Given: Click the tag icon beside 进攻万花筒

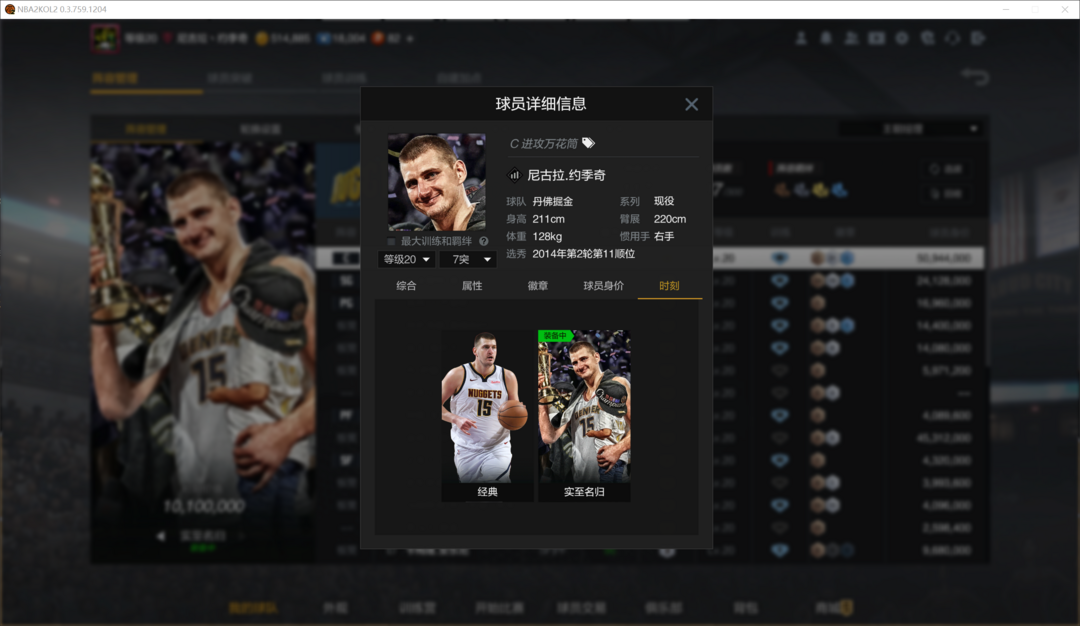Looking at the screenshot, I should (589, 143).
